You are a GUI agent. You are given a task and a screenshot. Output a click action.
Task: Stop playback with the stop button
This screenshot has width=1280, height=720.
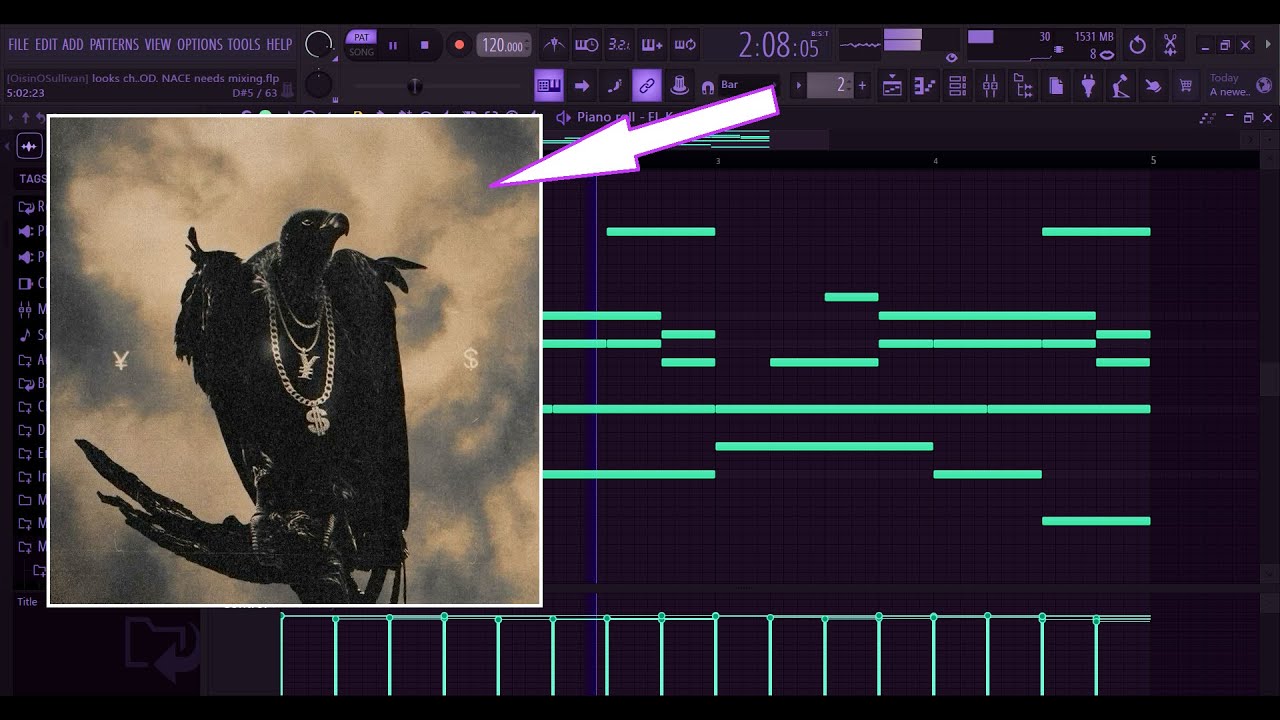[424, 45]
